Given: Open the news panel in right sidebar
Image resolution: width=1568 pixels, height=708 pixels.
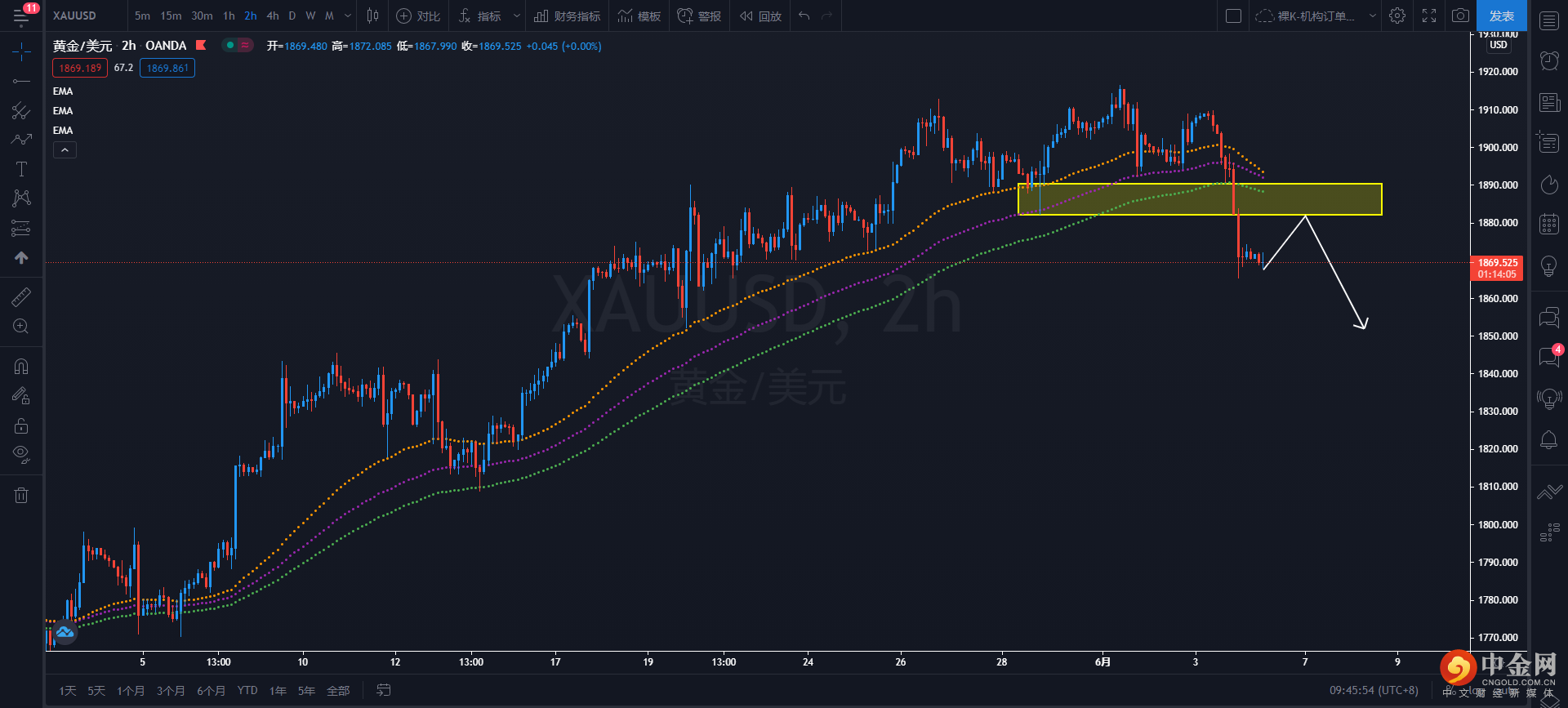Looking at the screenshot, I should [x=1549, y=102].
